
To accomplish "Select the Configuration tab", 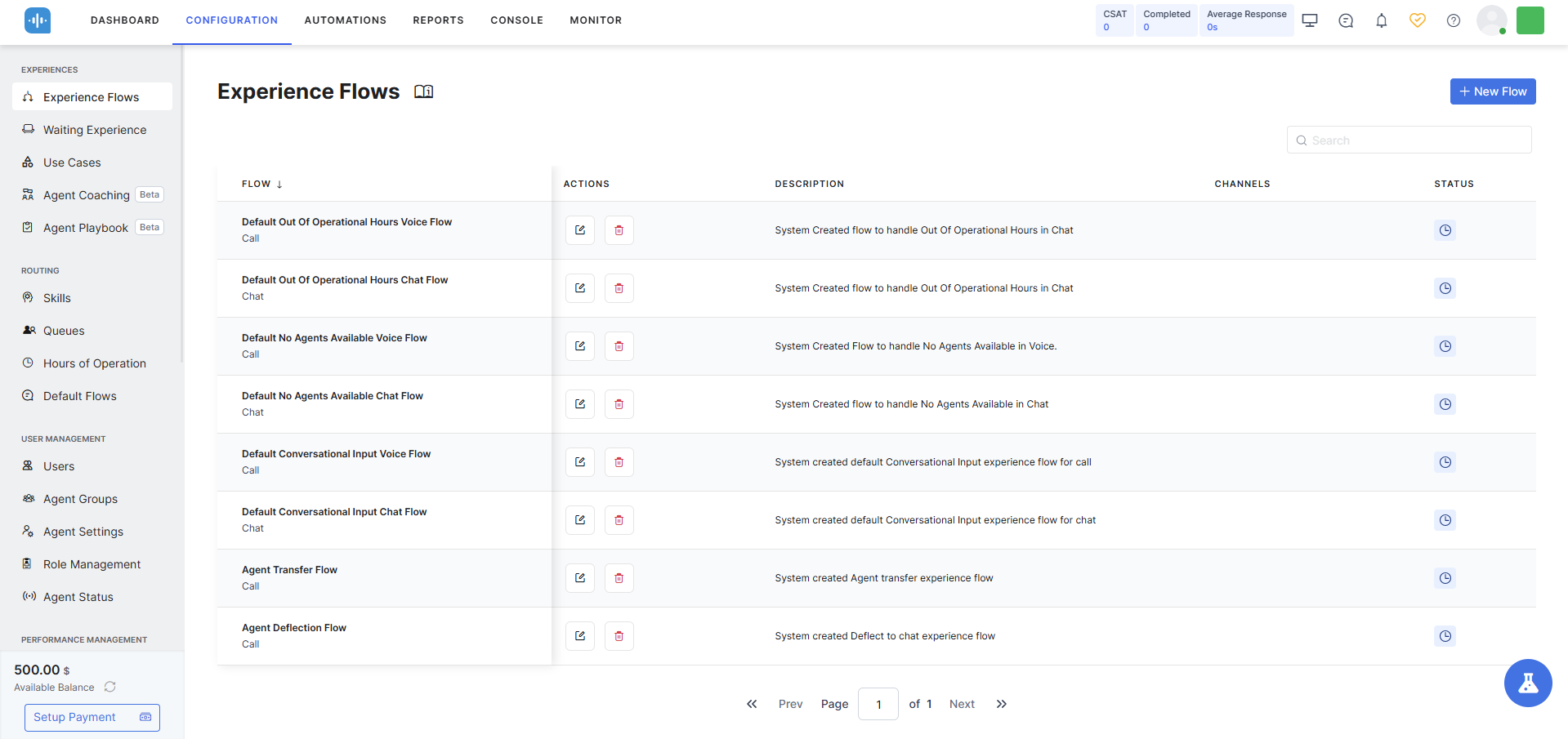I will tap(232, 20).
